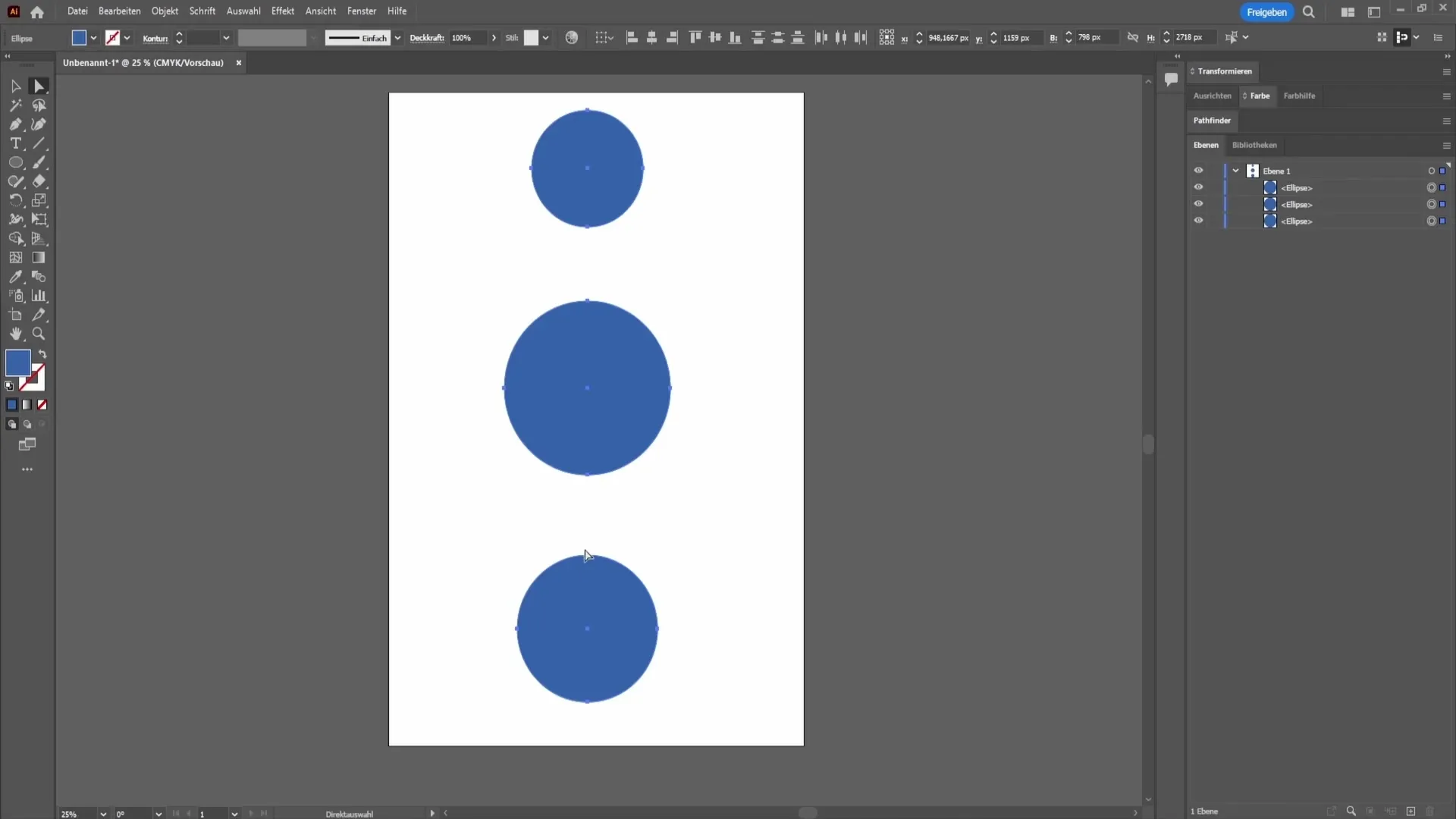The height and width of the screenshot is (819, 1456).
Task: Switch to the Farbhilfe tab
Action: tap(1299, 96)
